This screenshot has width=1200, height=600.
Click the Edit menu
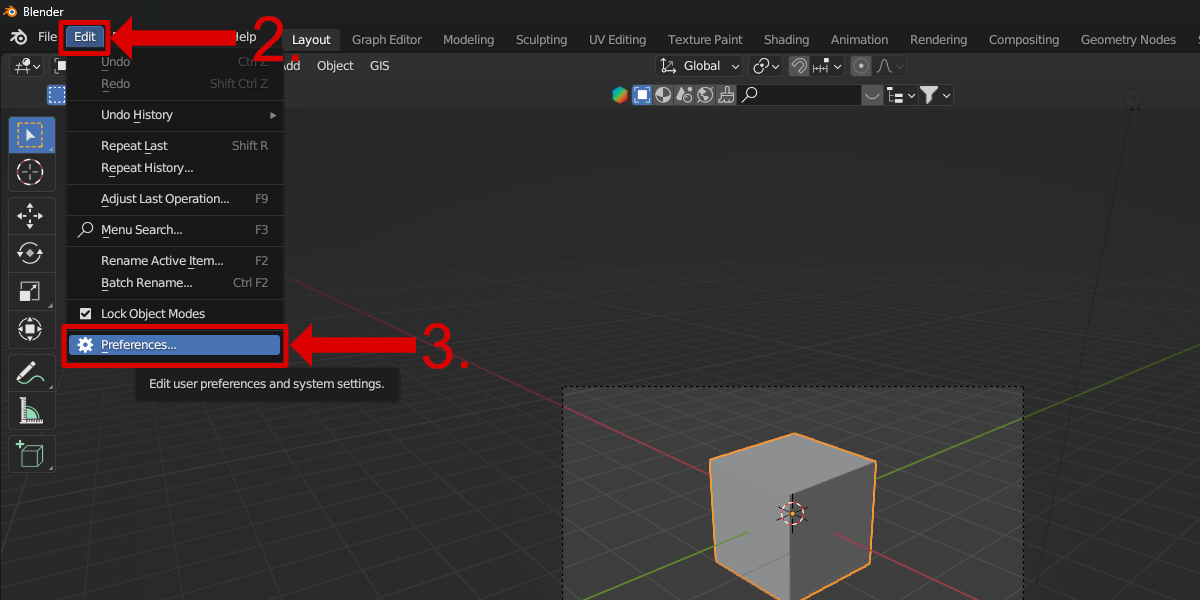tap(85, 37)
